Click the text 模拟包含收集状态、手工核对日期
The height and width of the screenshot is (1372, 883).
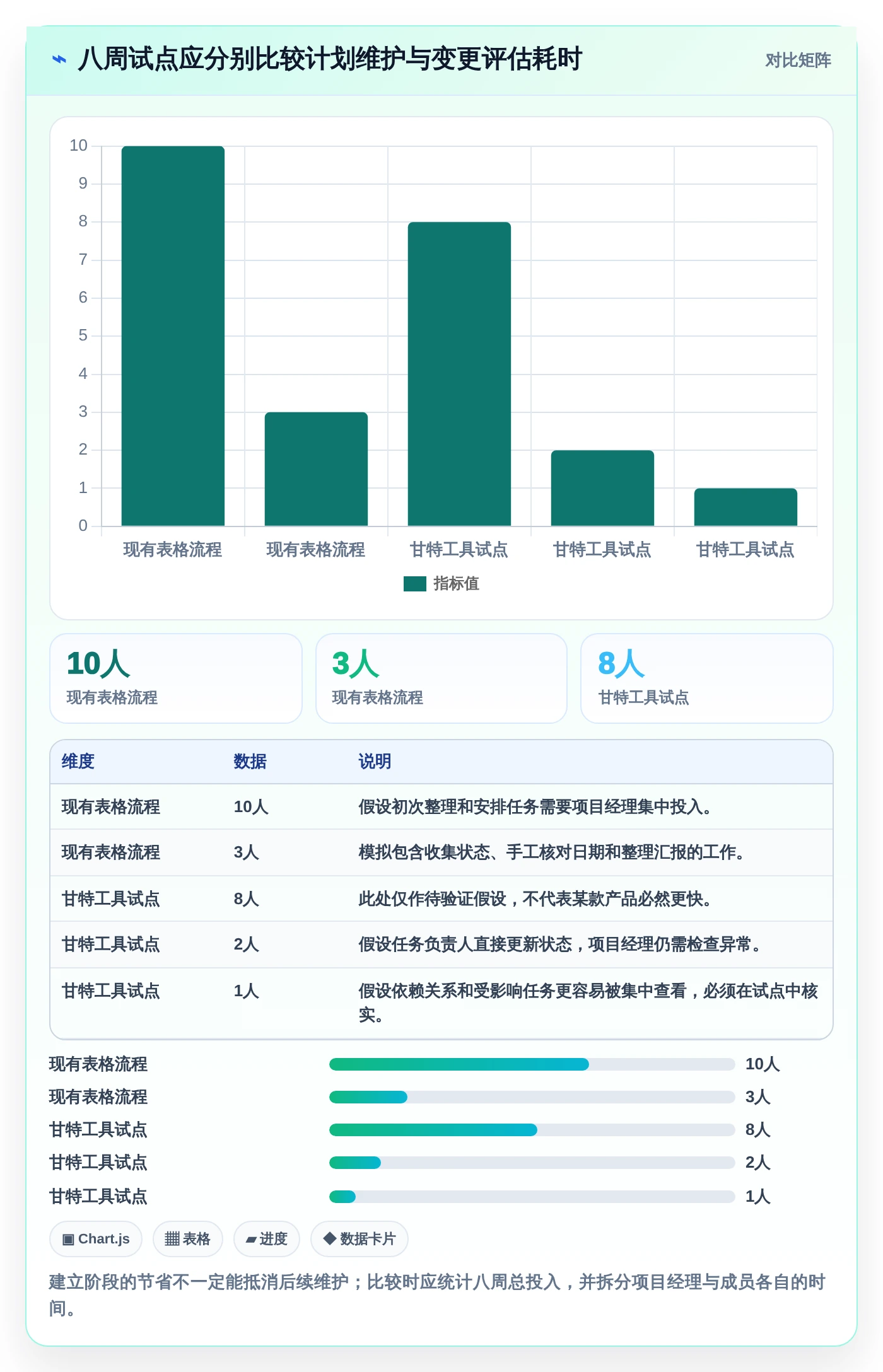[x=481, y=852]
